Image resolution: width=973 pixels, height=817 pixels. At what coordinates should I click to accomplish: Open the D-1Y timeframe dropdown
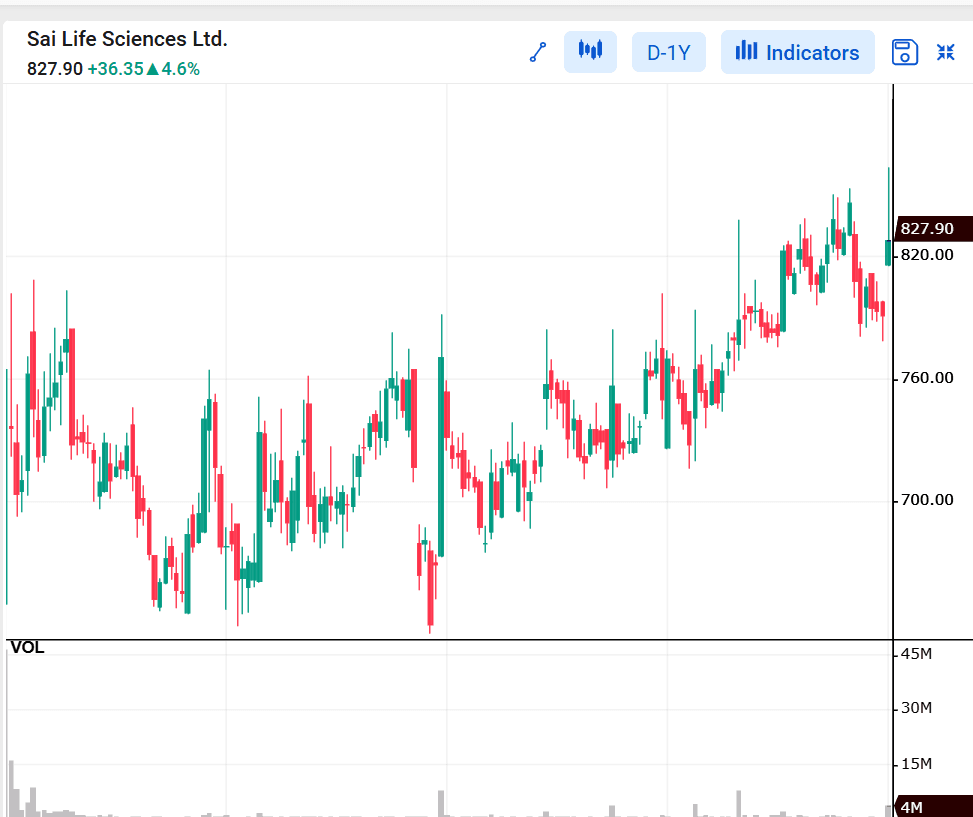[x=669, y=53]
